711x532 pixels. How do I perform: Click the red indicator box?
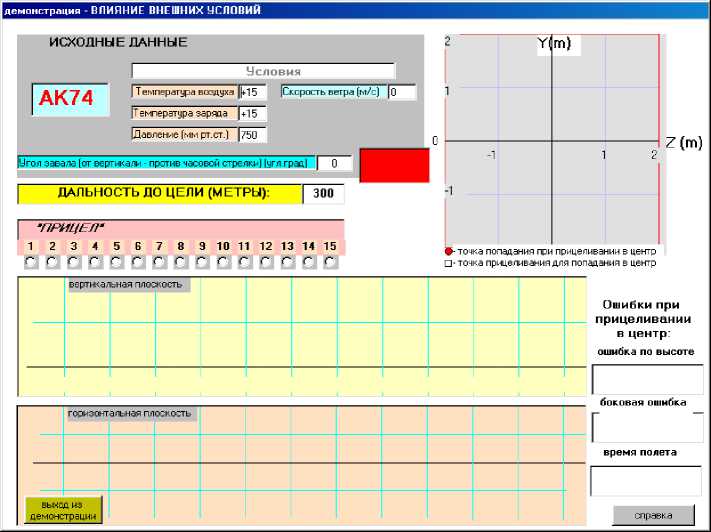393,165
